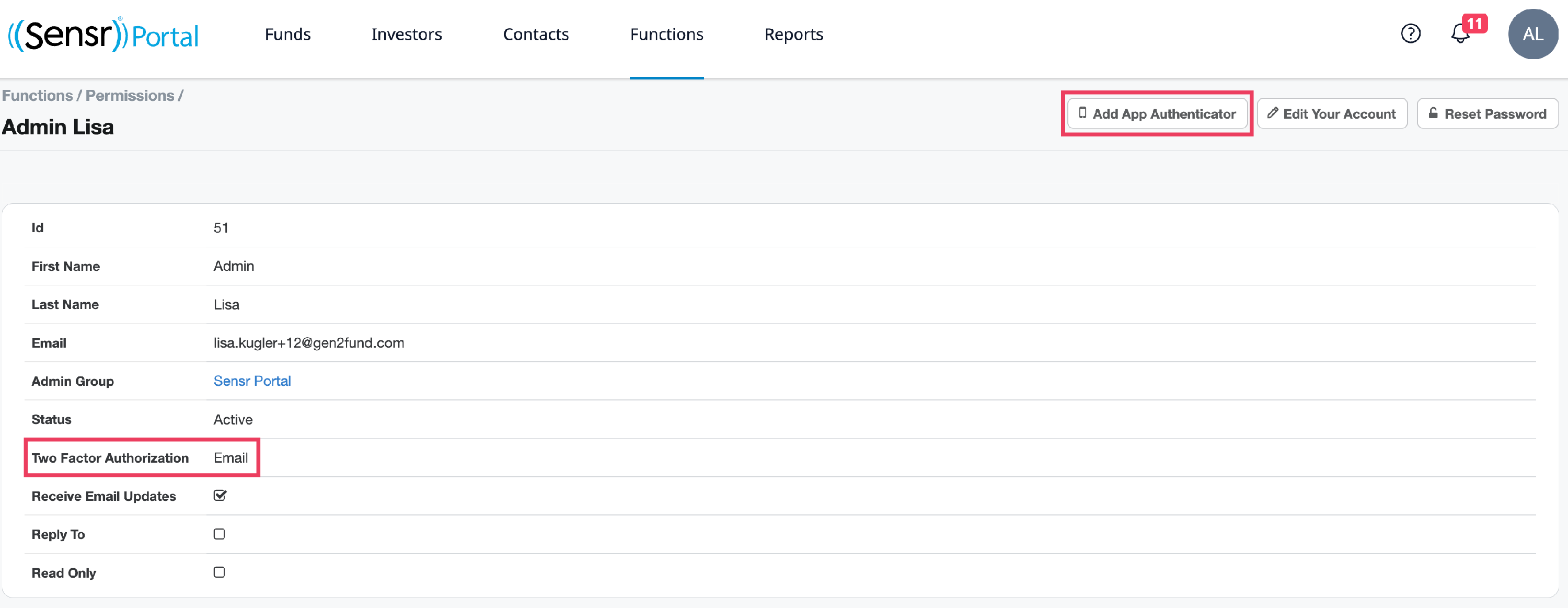Open the Funds menu

[287, 35]
